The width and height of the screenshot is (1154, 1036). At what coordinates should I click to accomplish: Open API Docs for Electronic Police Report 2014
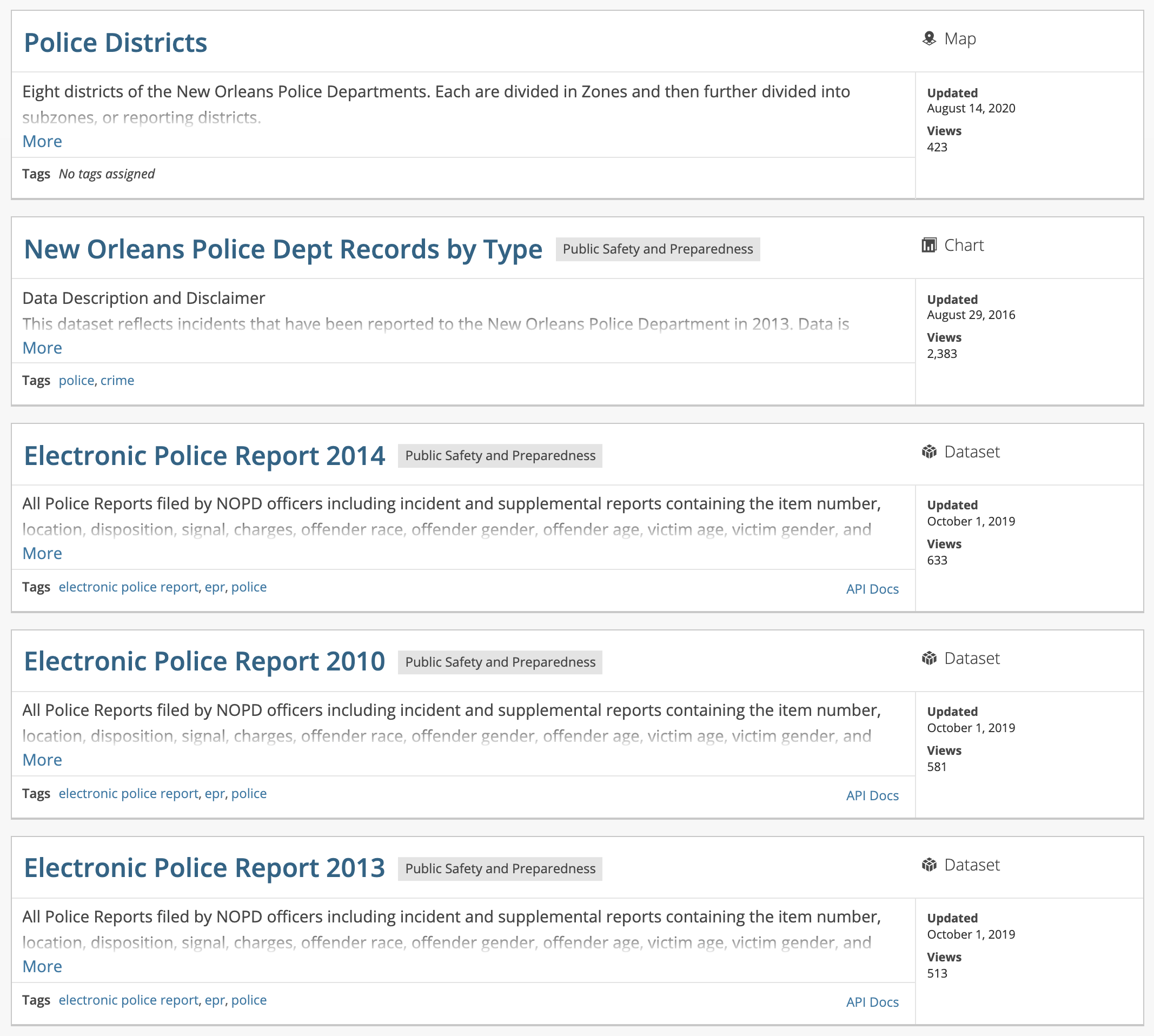(872, 589)
